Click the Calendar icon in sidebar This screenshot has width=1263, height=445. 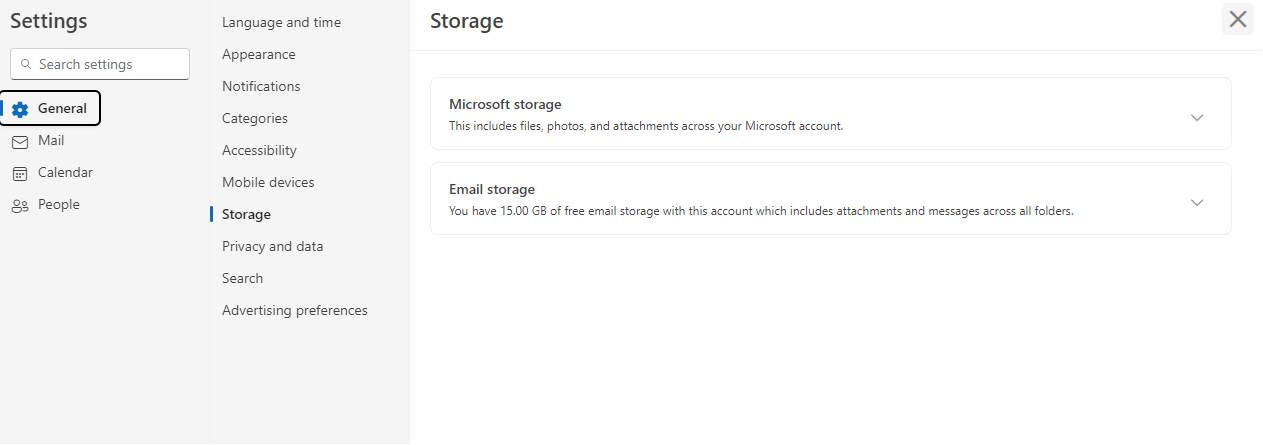(20, 174)
